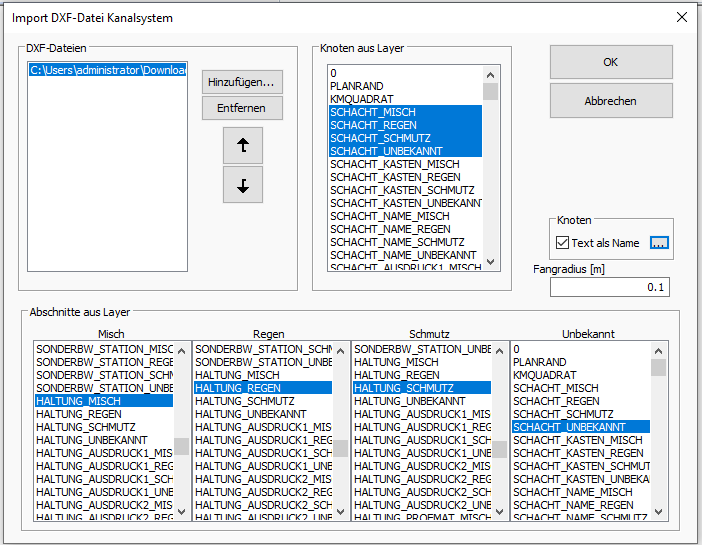The image size is (702, 545).
Task: Cancel the dialog with Abbrechen
Action: tap(610, 101)
